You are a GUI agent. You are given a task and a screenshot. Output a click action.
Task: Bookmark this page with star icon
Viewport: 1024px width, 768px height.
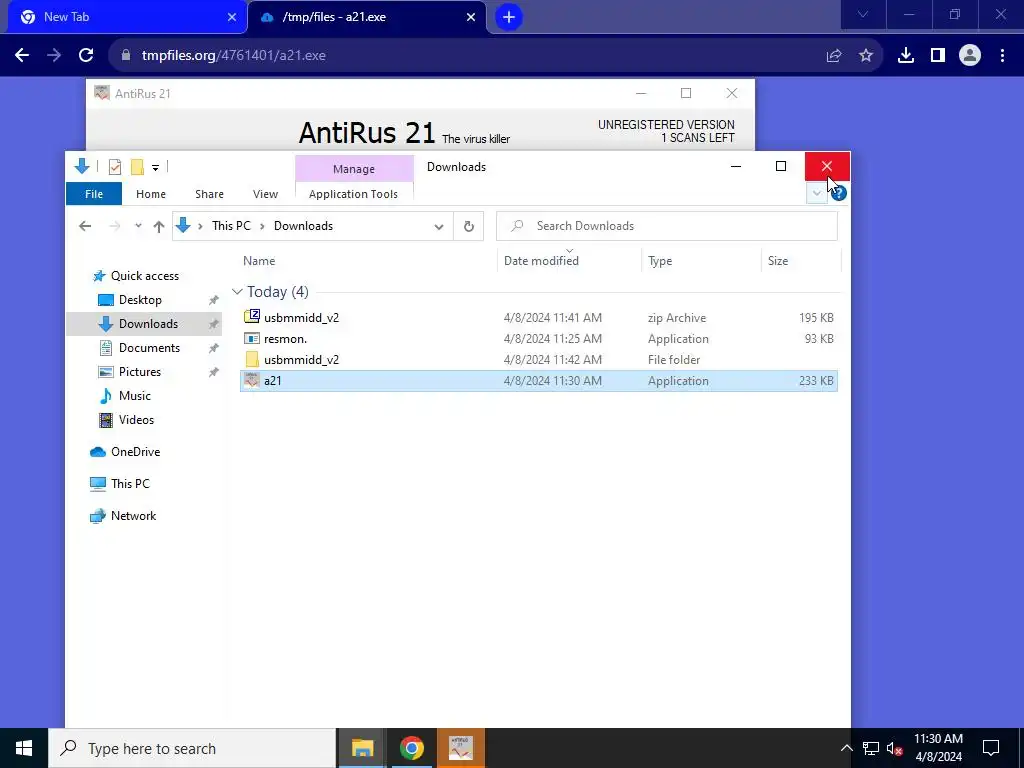(x=866, y=56)
